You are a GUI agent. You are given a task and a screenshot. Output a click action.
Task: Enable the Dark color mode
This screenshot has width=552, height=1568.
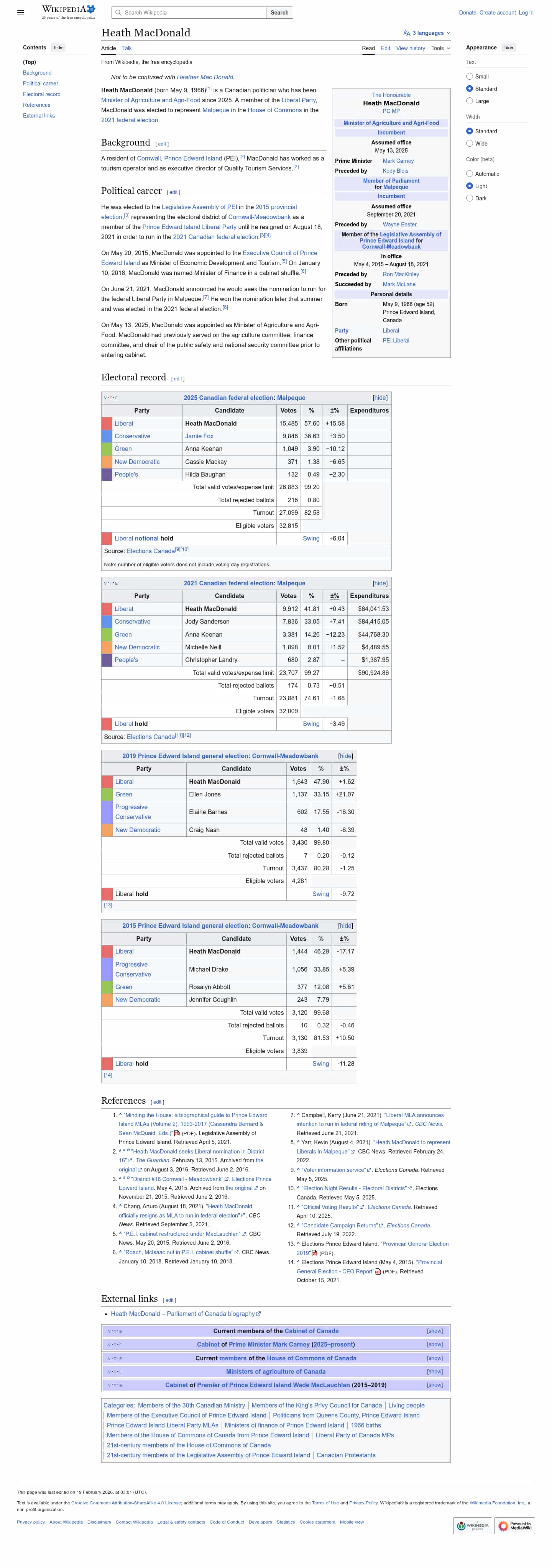coord(469,198)
